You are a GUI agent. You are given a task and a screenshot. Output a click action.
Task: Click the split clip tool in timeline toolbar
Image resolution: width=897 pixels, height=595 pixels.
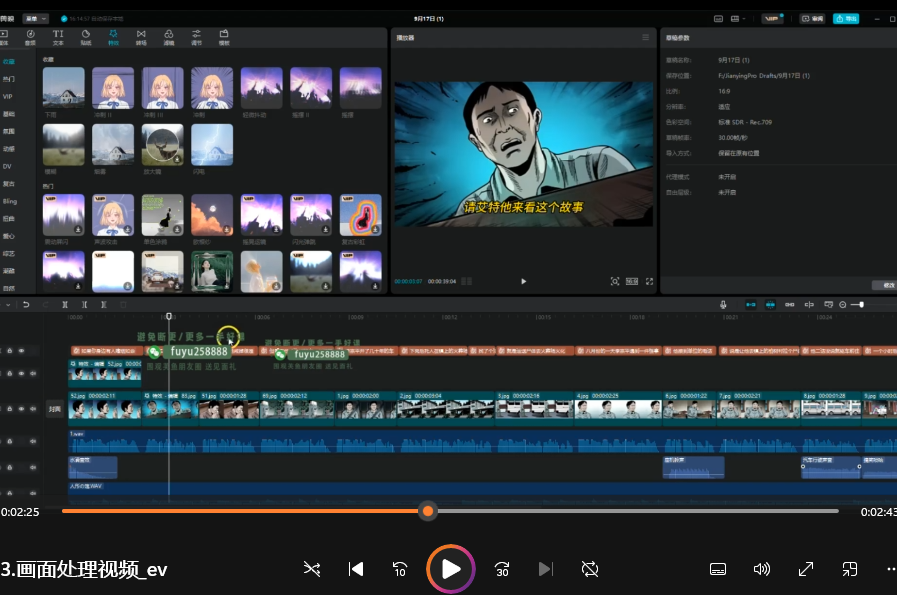65,304
